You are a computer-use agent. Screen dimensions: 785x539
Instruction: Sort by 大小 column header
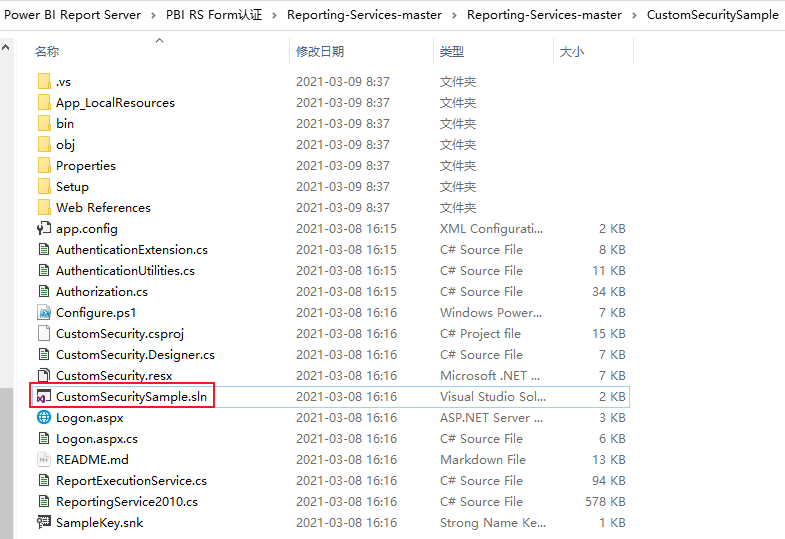pos(572,52)
